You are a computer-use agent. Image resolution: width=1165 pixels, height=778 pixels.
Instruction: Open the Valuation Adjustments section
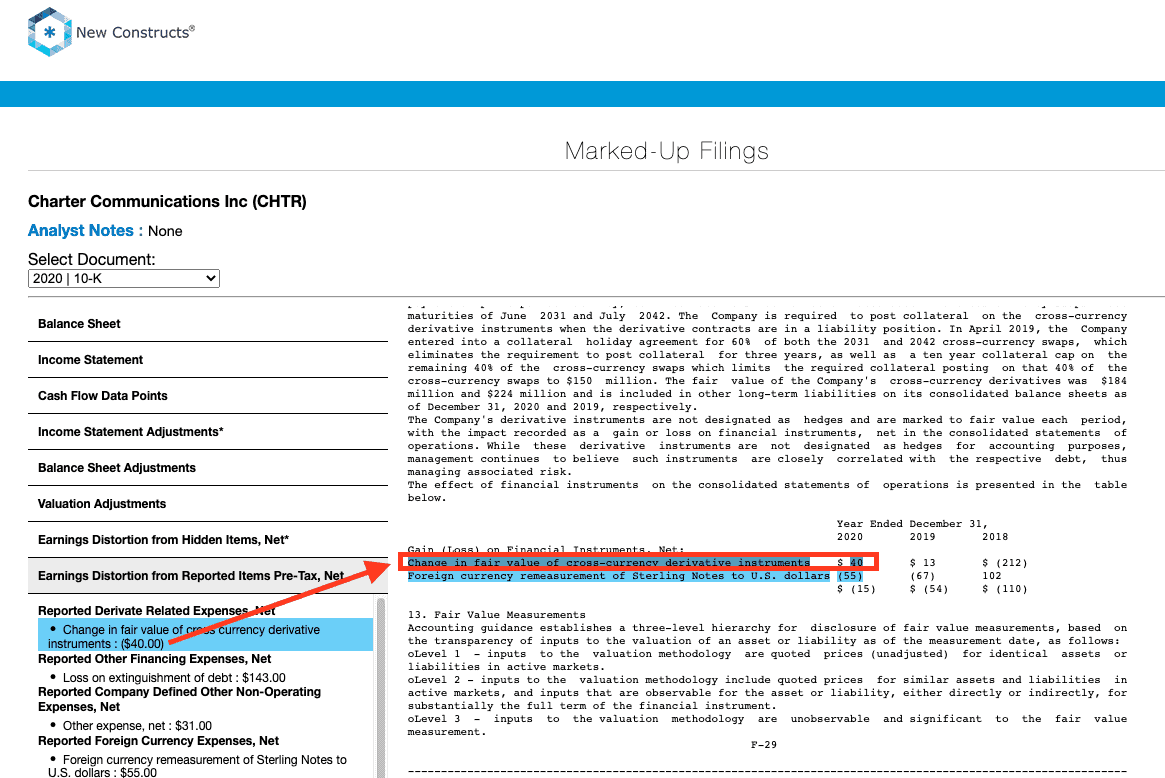coord(208,504)
